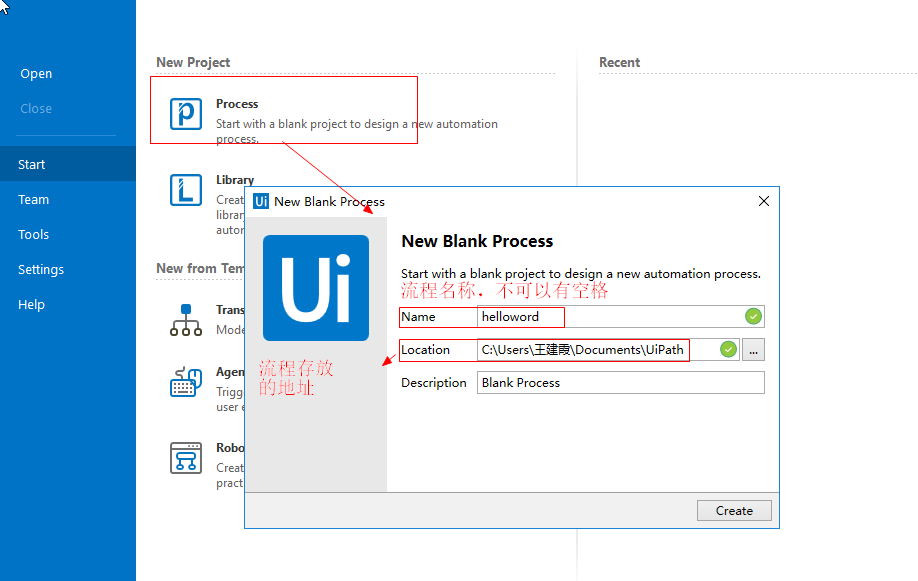Select the Transactional template flowchart icon
The image size is (918, 581).
pos(186,320)
